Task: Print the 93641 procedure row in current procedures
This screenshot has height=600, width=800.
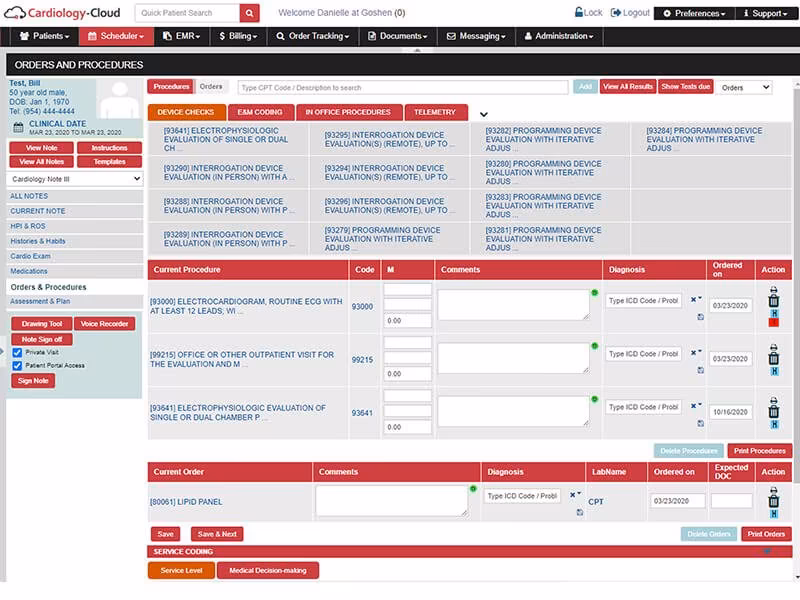Action: (773, 401)
